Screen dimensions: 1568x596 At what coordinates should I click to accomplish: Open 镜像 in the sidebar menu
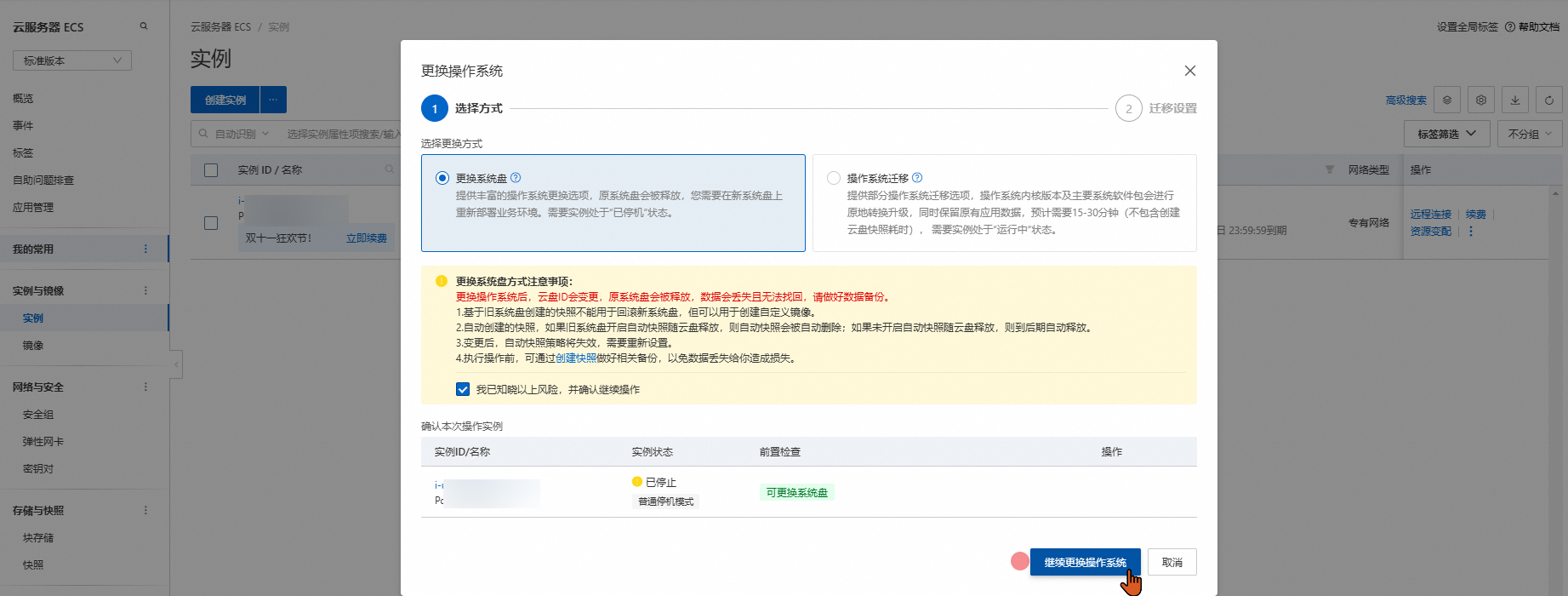coord(33,346)
